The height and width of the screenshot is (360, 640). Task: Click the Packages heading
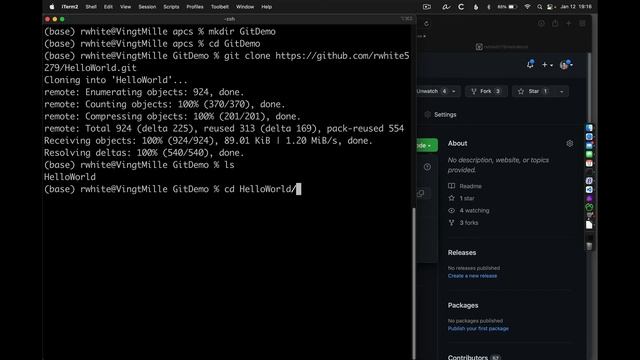[463, 305]
